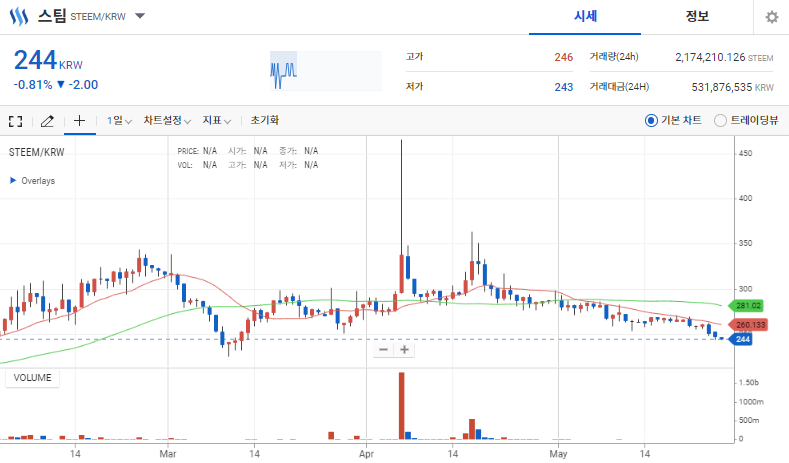Screen dimensions: 789x463
Task: Click the -0.81% change text
Action: click(33, 85)
